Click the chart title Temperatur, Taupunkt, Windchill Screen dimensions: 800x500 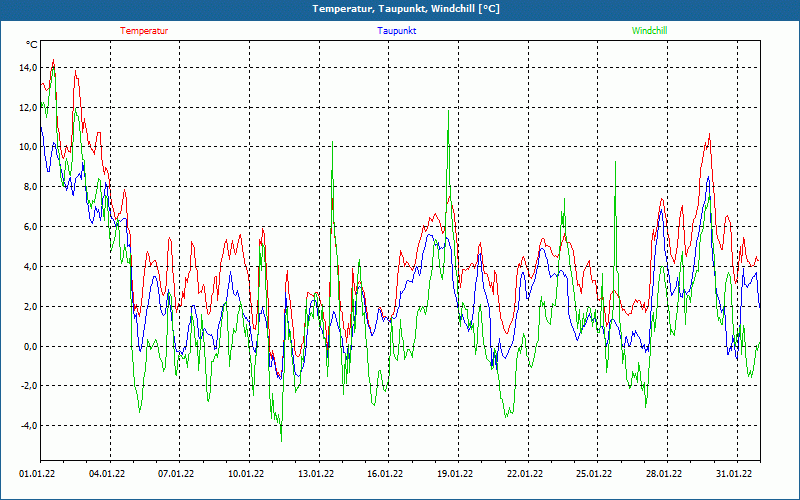pyautogui.click(x=406, y=9)
